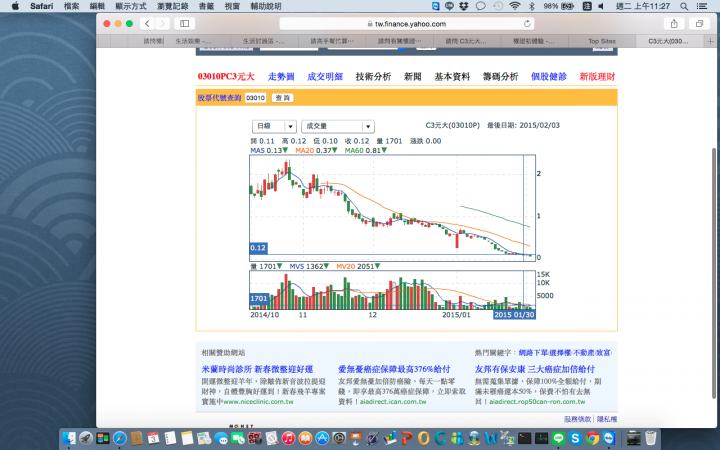Switch to the 請問 C3元大 tab
Screen dimensions: 720x450
click(x=467, y=41)
